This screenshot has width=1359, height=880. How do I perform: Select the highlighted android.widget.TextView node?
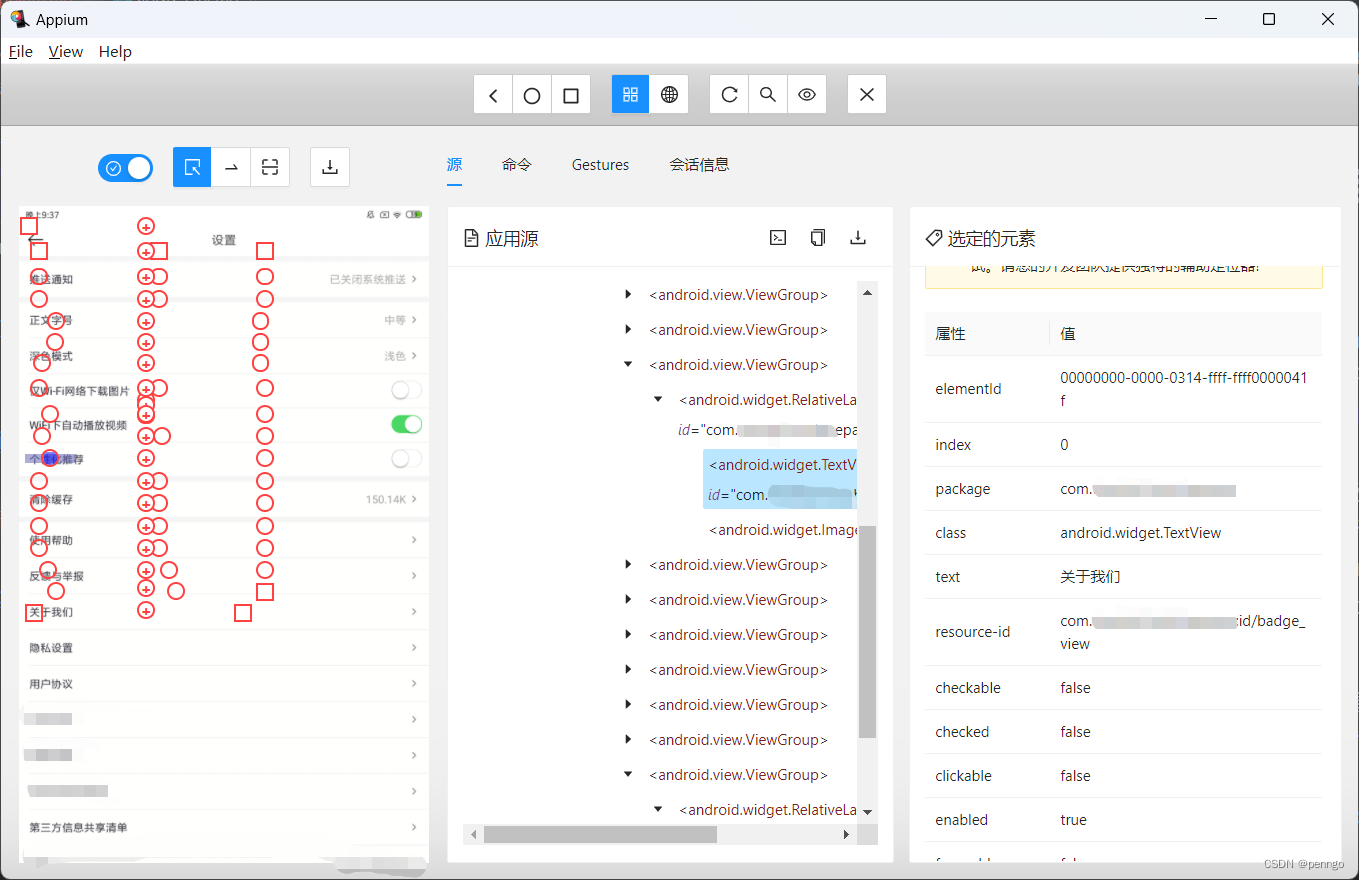tap(780, 479)
